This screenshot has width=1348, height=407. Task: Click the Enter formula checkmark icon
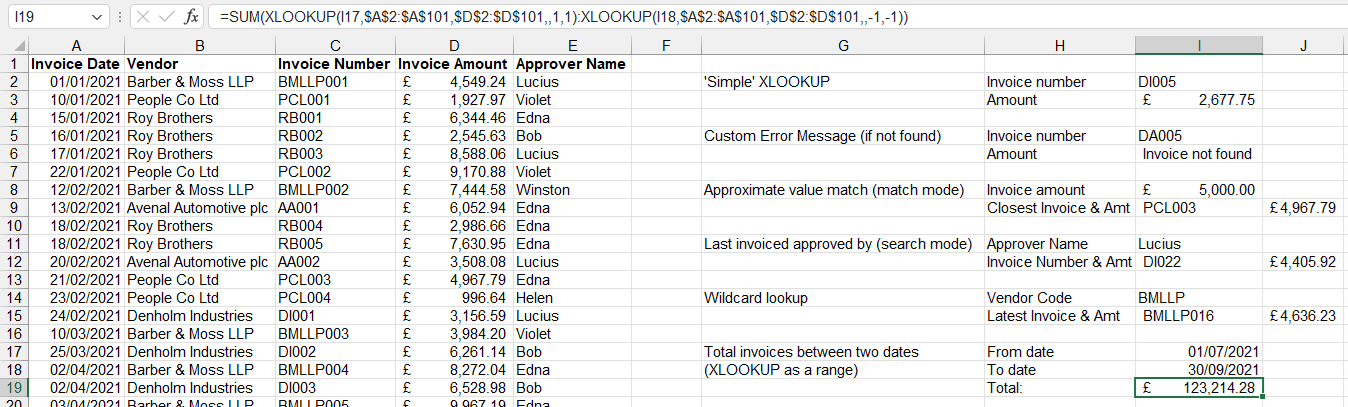(166, 17)
